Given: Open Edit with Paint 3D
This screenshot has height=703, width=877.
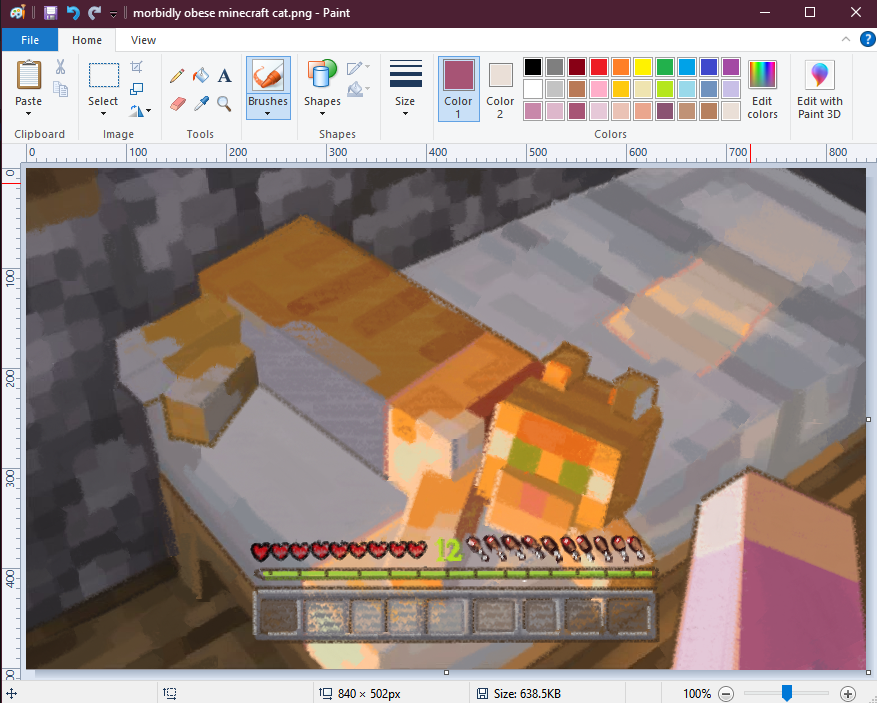Looking at the screenshot, I should (819, 89).
